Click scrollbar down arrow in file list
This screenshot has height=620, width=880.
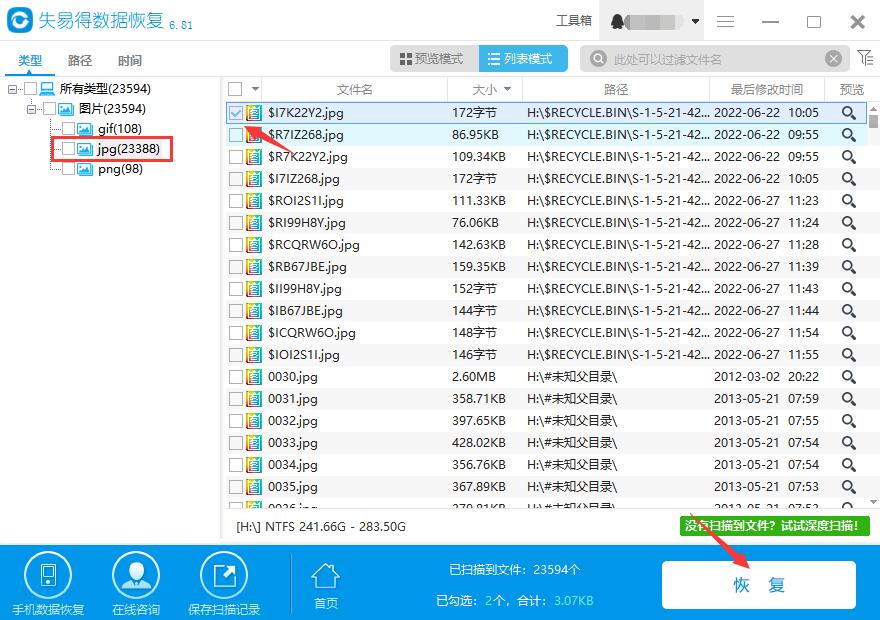pyautogui.click(x=873, y=502)
